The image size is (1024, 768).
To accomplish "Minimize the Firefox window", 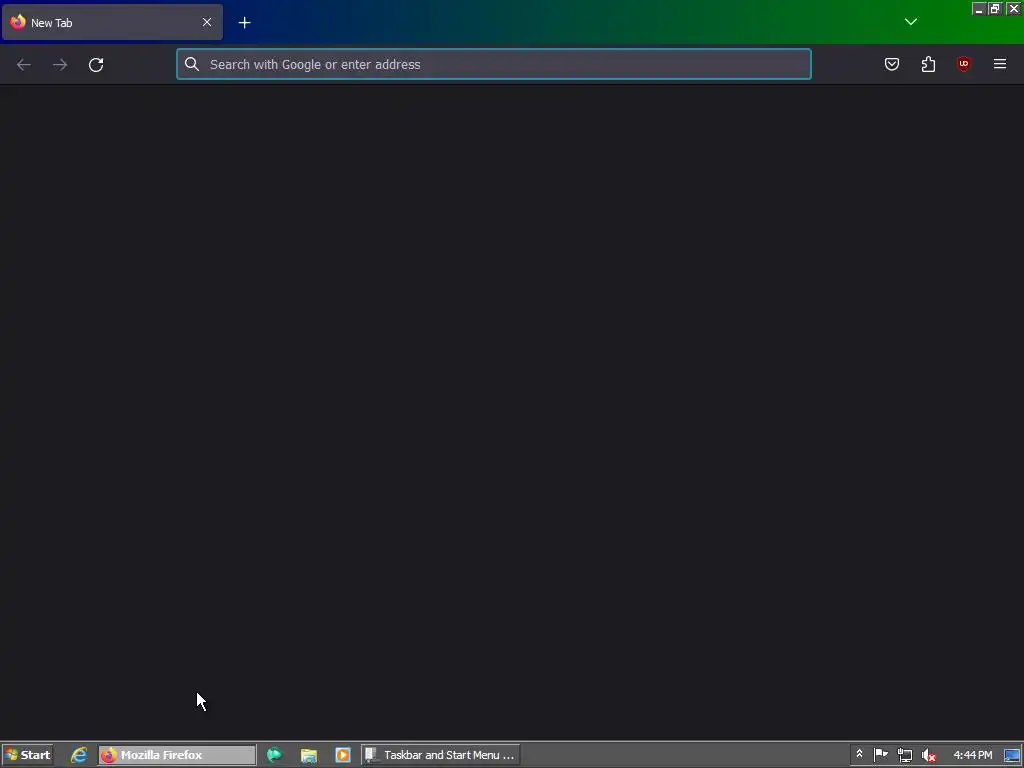I will click(x=978, y=8).
